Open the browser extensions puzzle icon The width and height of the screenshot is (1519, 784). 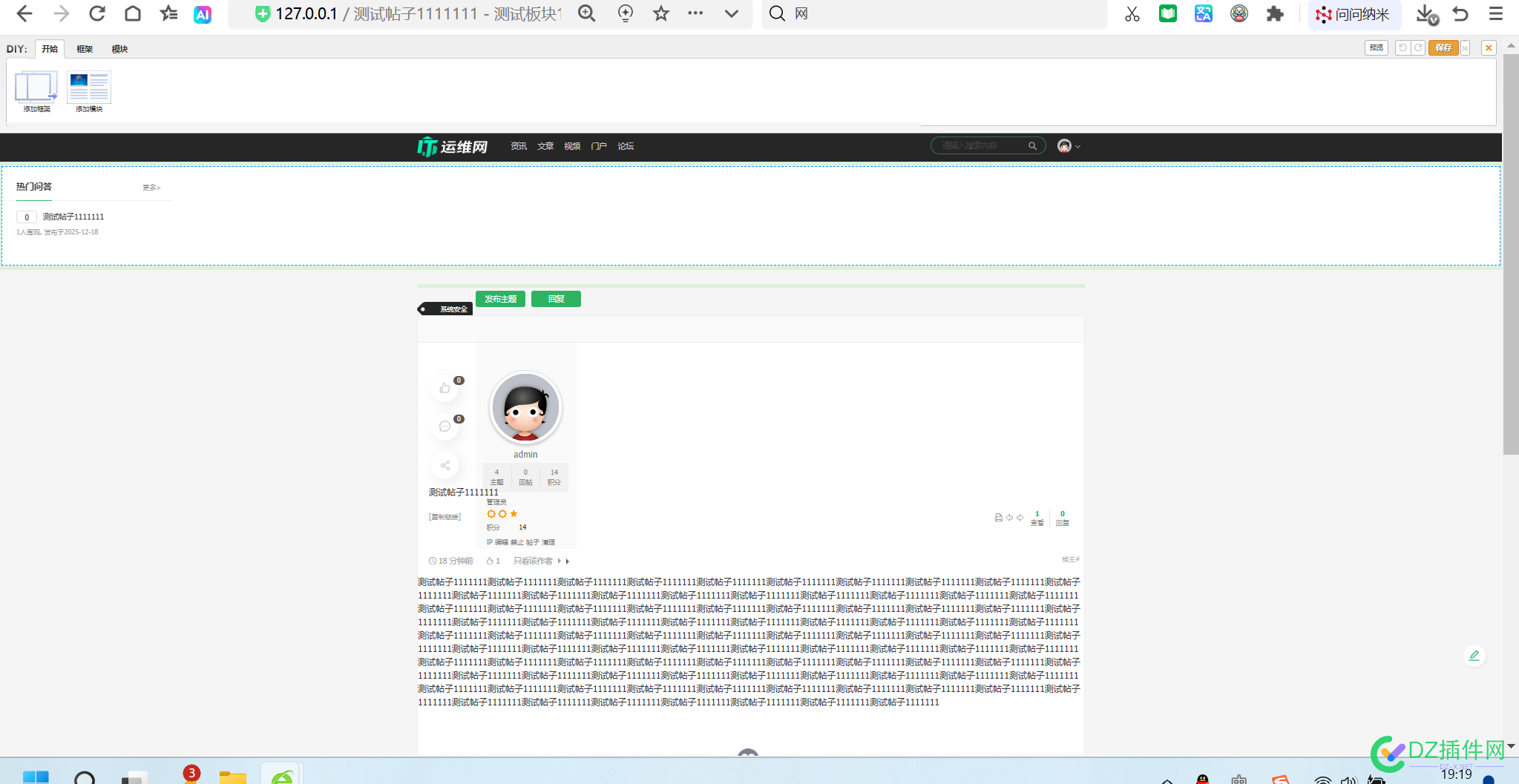(1275, 13)
